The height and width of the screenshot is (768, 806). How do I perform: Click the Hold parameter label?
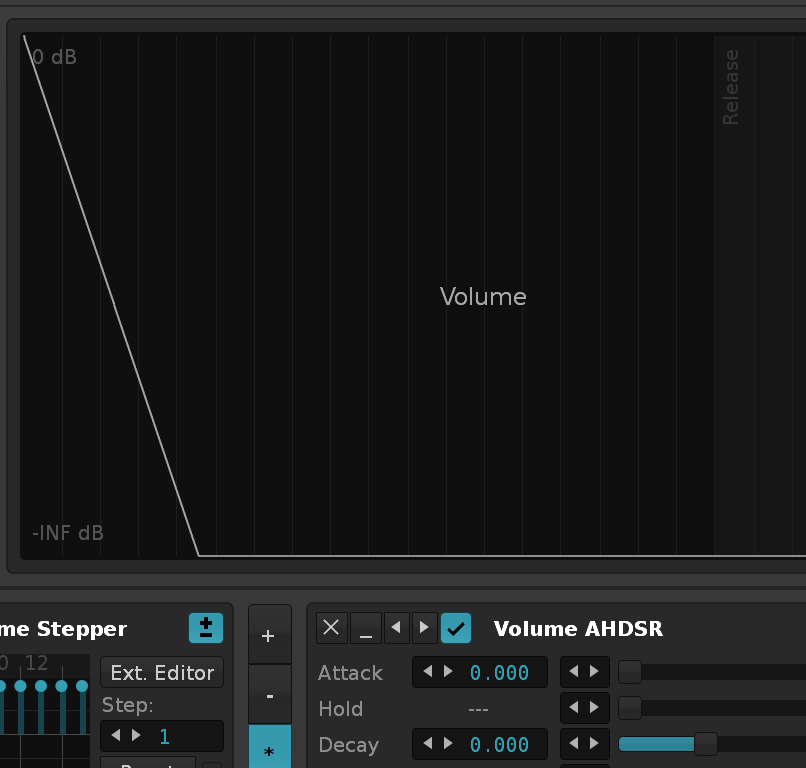point(341,709)
